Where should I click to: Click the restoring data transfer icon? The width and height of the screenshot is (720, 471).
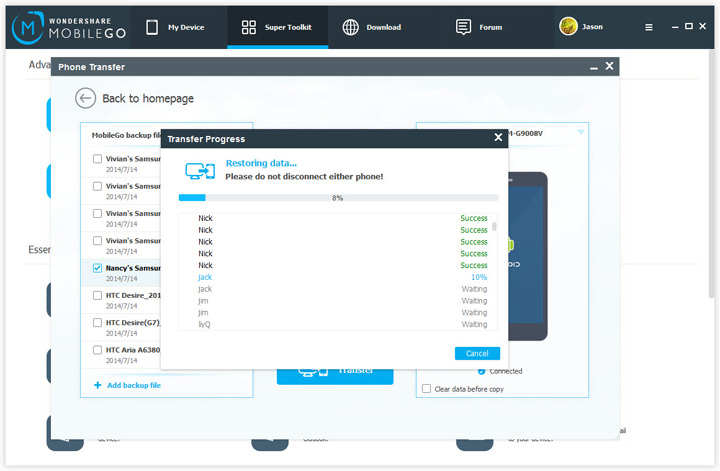[200, 171]
